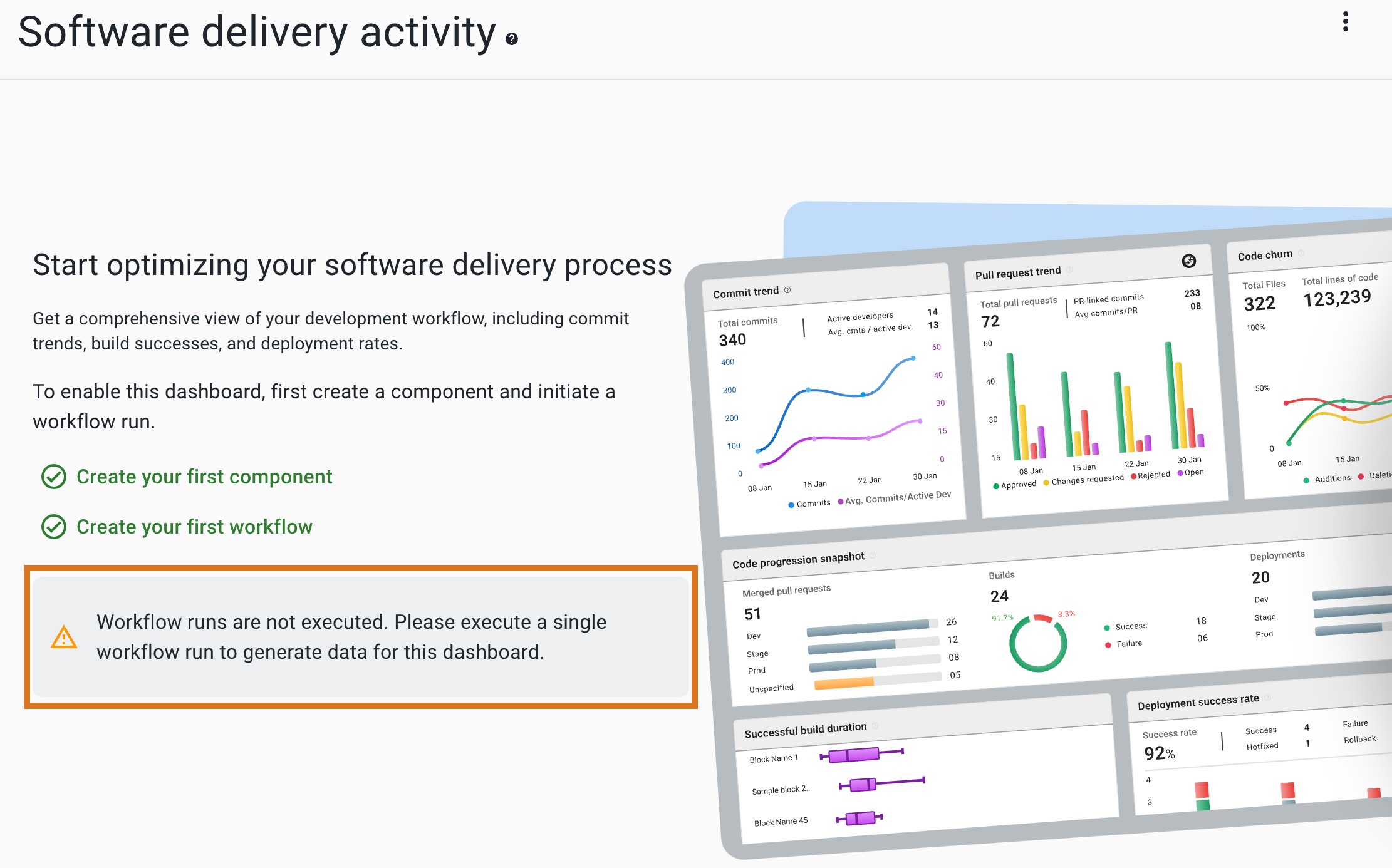Open the Deployment success rate info icon
This screenshot has width=1392, height=868.
[x=1267, y=696]
